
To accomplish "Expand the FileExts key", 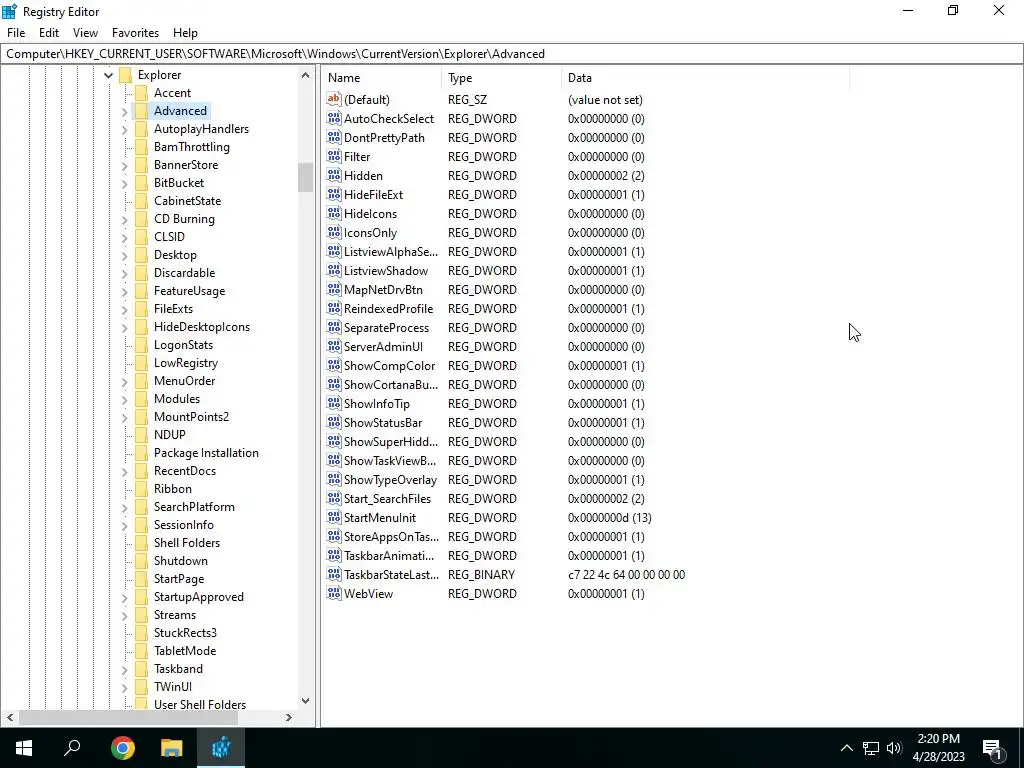I will [124, 310].
